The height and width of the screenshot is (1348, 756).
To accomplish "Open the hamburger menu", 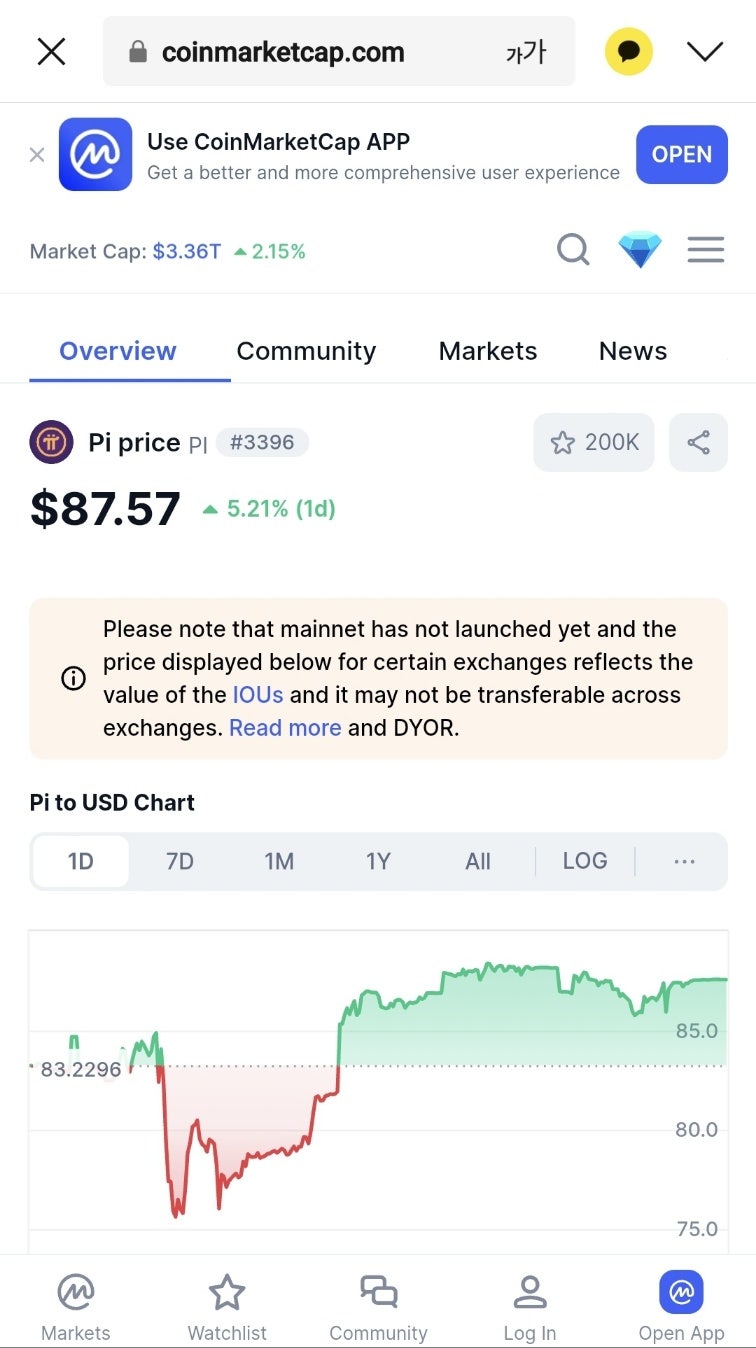I will [706, 249].
